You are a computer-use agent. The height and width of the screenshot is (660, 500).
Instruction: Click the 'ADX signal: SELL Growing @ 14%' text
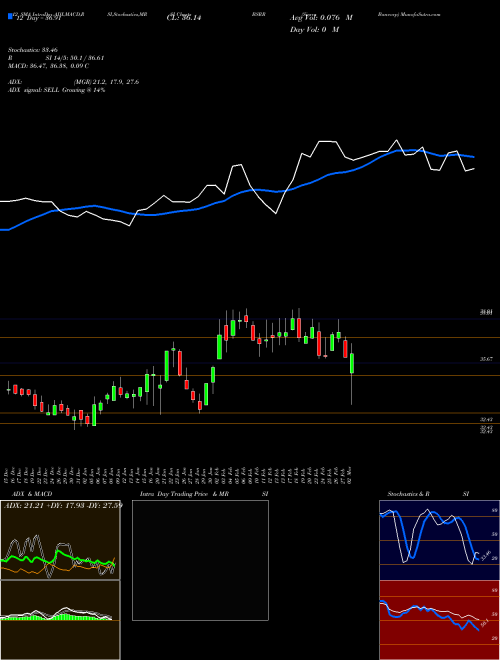[x=56, y=90]
